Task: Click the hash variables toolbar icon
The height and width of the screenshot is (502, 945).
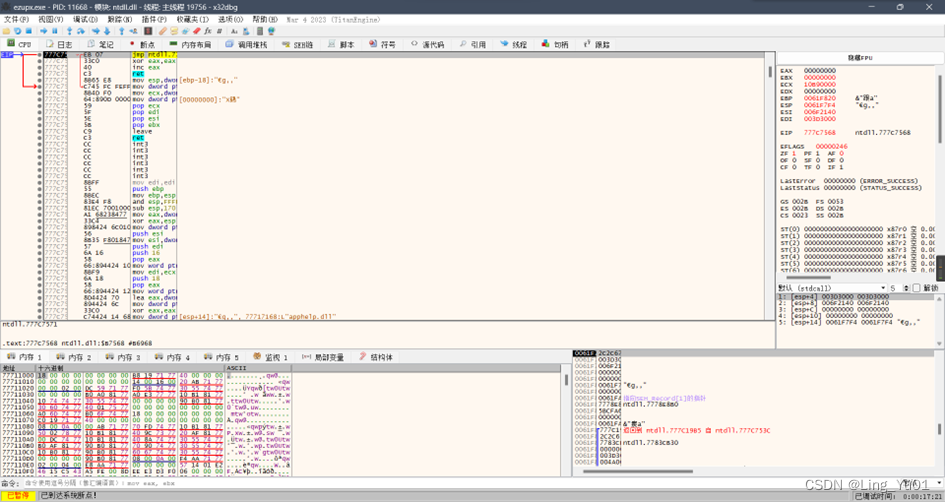Action: pos(219,31)
